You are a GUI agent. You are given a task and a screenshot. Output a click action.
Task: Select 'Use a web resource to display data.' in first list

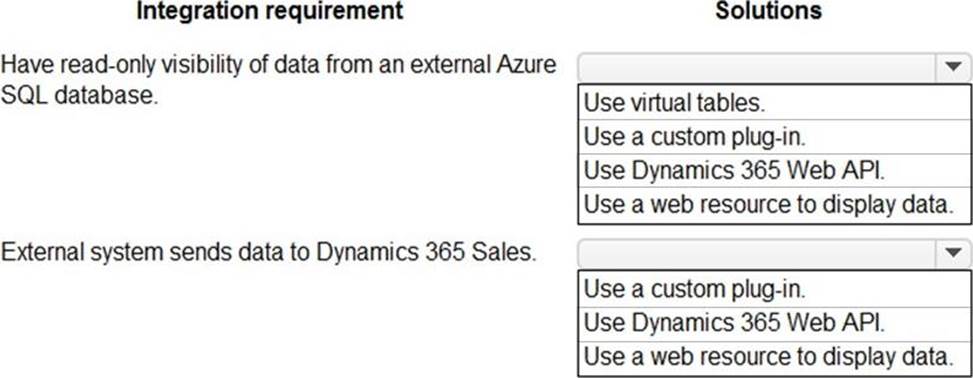774,204
